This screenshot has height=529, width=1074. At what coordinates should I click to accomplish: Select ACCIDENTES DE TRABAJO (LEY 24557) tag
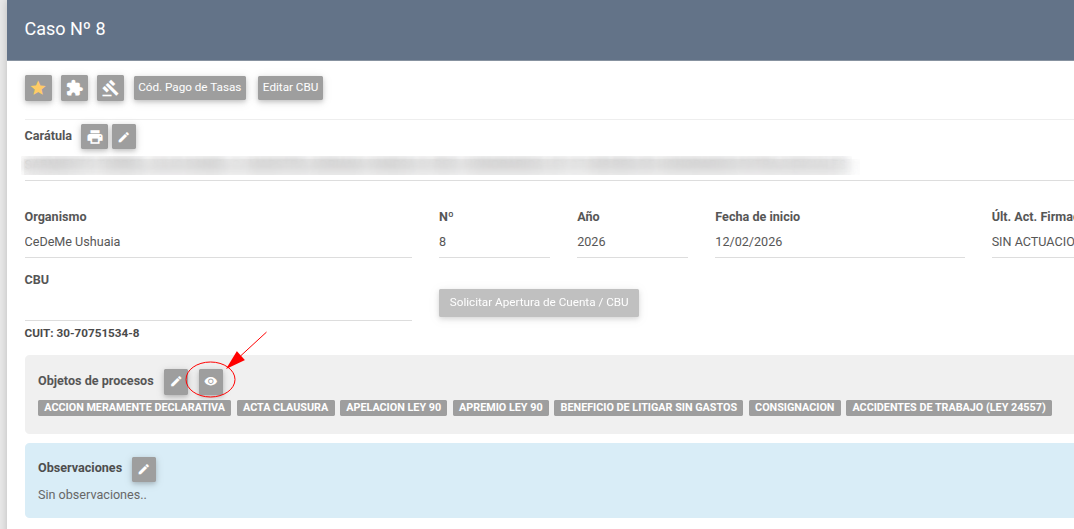coord(949,408)
